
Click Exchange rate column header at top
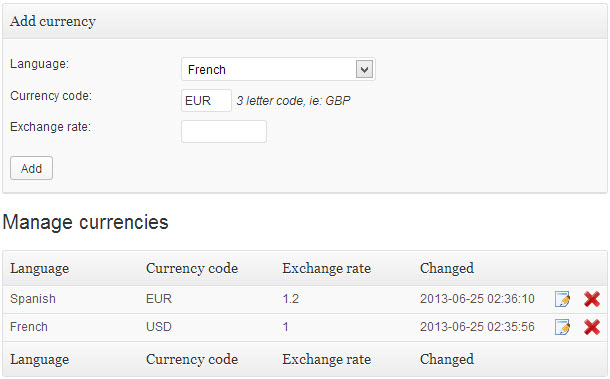point(326,268)
